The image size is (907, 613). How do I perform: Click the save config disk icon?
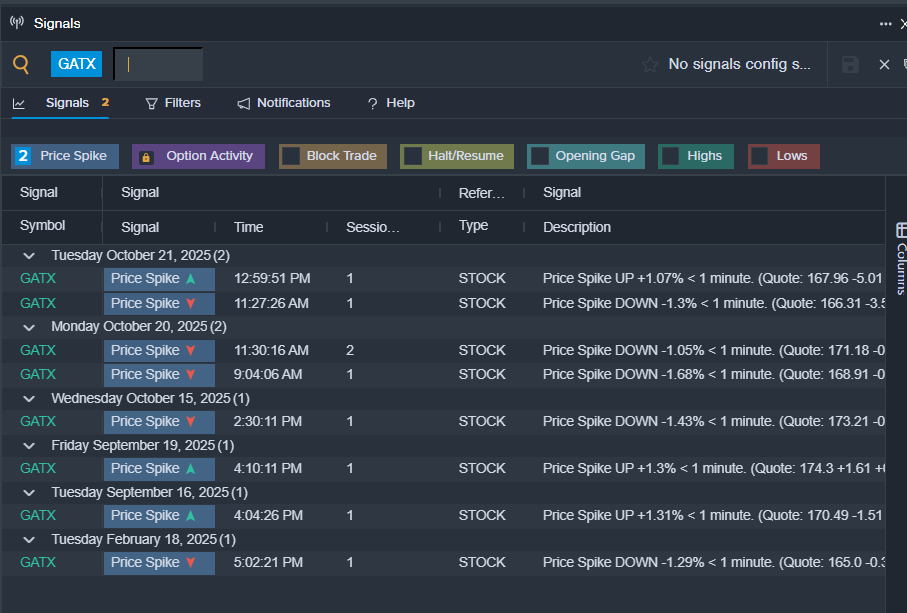[x=850, y=64]
